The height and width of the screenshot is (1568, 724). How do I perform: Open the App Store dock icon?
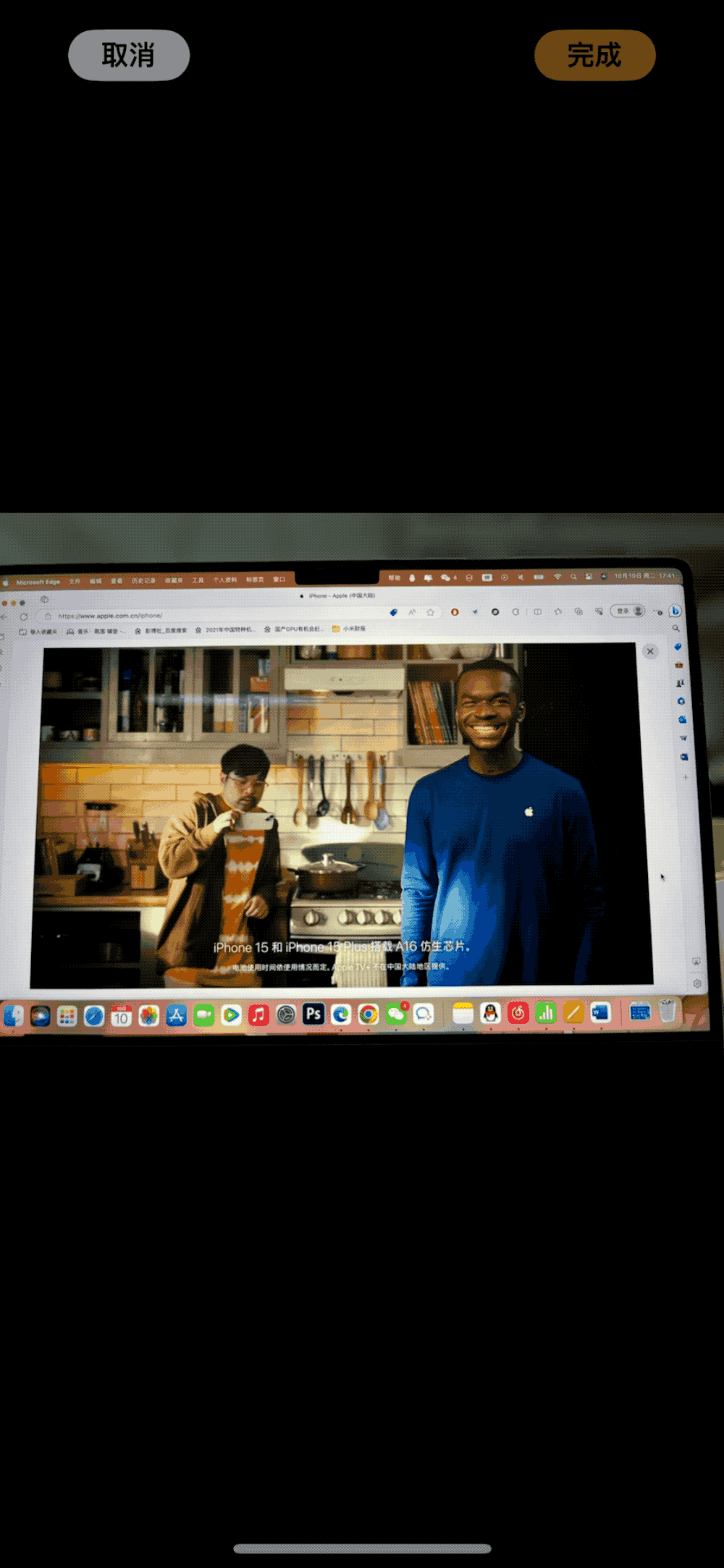pyautogui.click(x=176, y=1016)
